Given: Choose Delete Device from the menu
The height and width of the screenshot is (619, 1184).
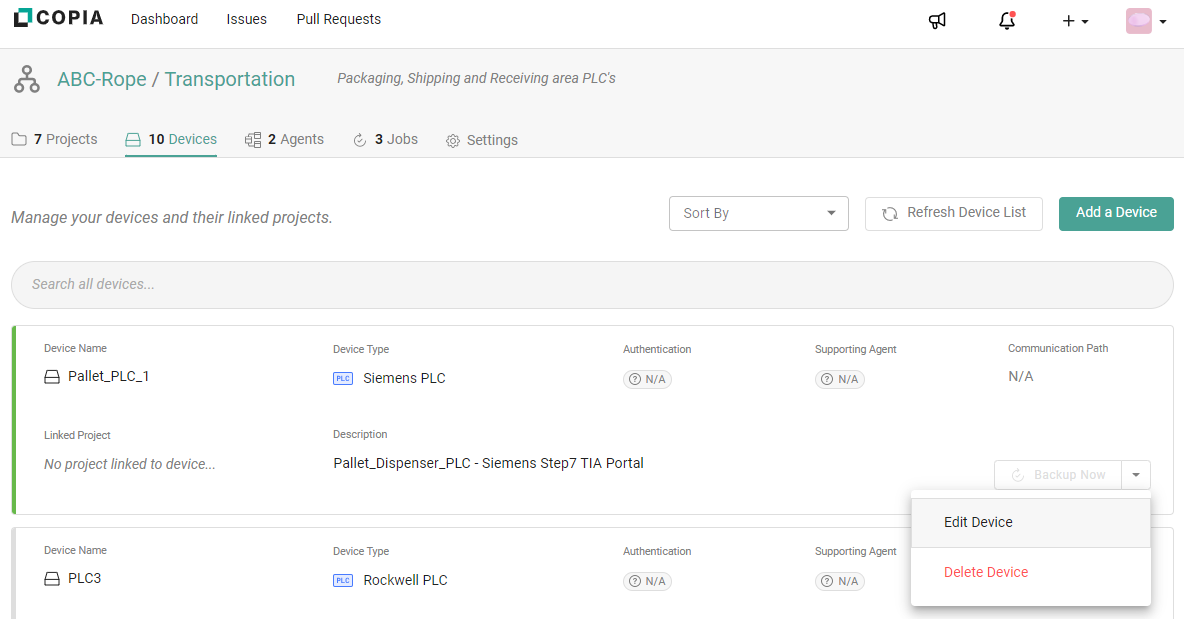Looking at the screenshot, I should 986,572.
